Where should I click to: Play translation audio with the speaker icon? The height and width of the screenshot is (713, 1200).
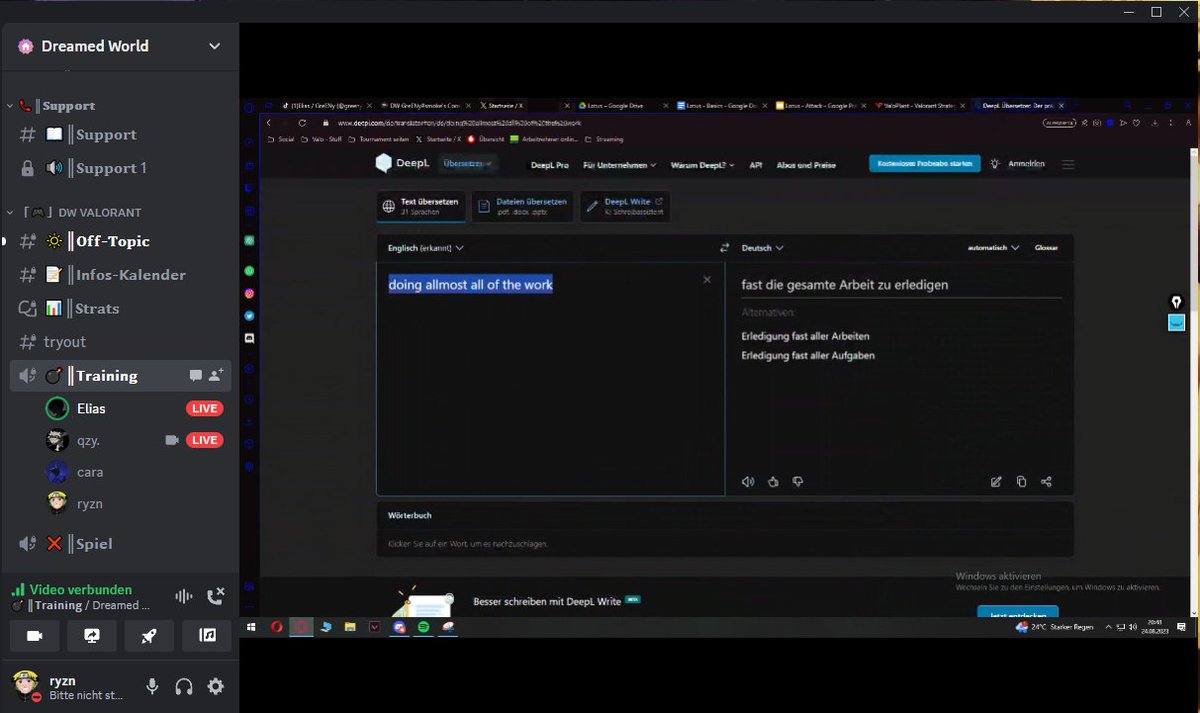coord(748,481)
